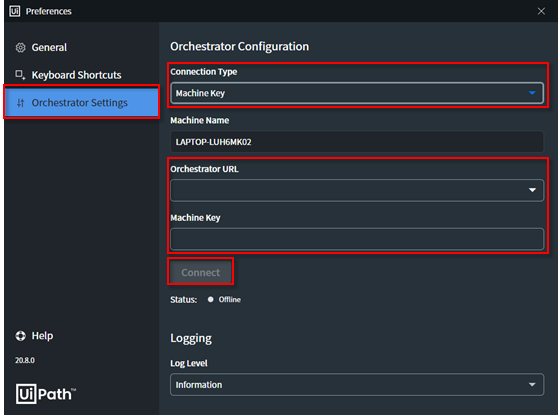
Task: Click the UiPath logo at sidebar bottom
Action: point(46,394)
